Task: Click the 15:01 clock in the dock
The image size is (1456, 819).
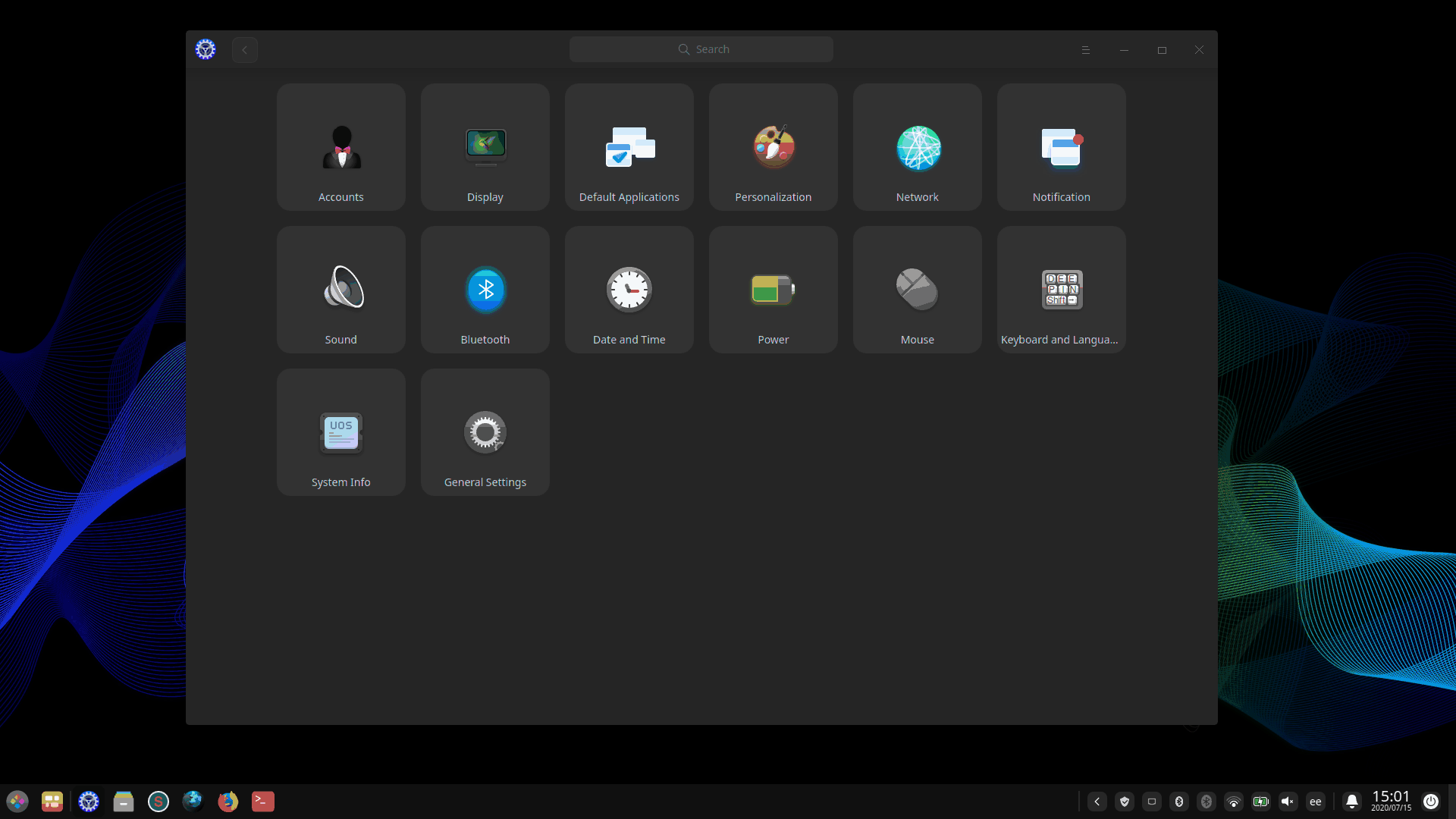Action: click(1391, 801)
